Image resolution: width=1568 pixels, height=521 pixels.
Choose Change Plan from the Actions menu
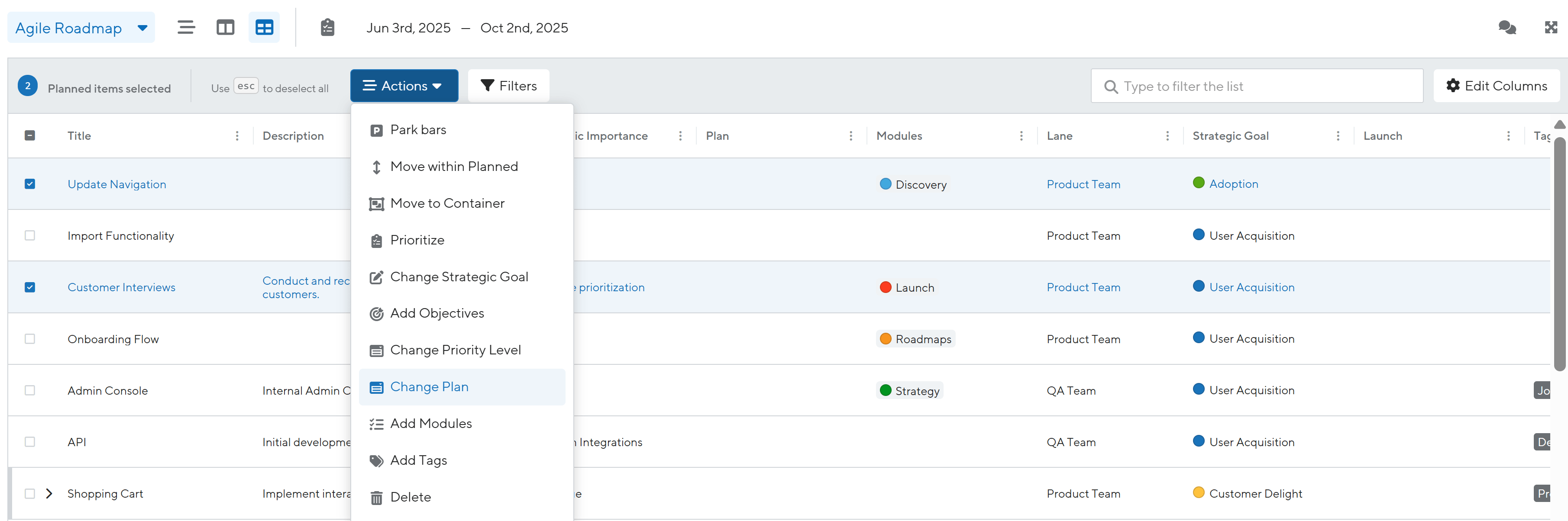tap(429, 387)
